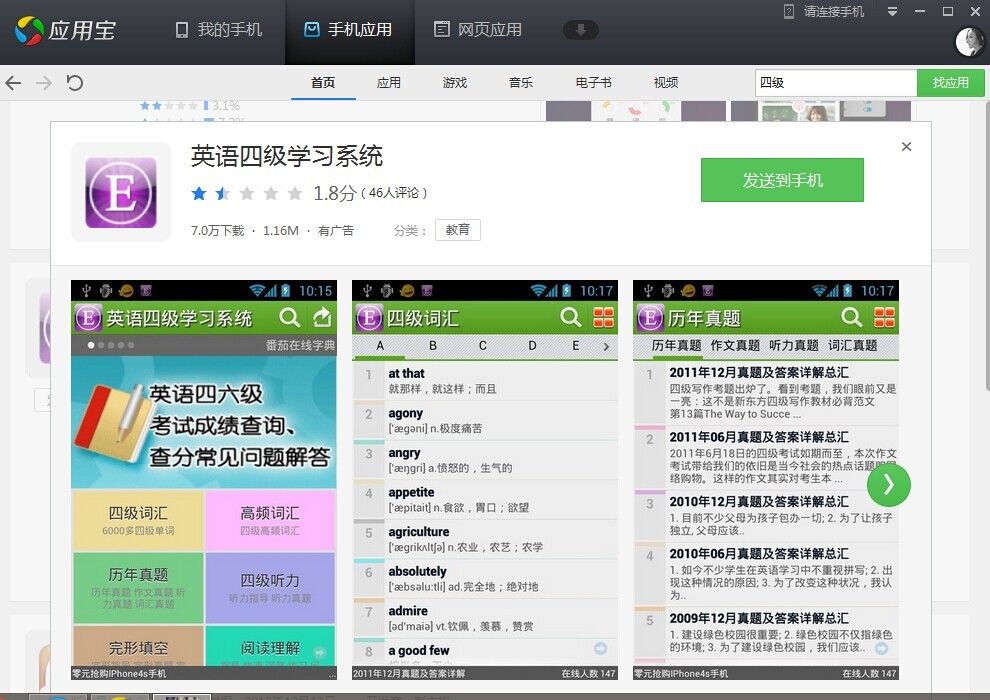Close the app detail popup
The height and width of the screenshot is (700, 990).
point(906,146)
